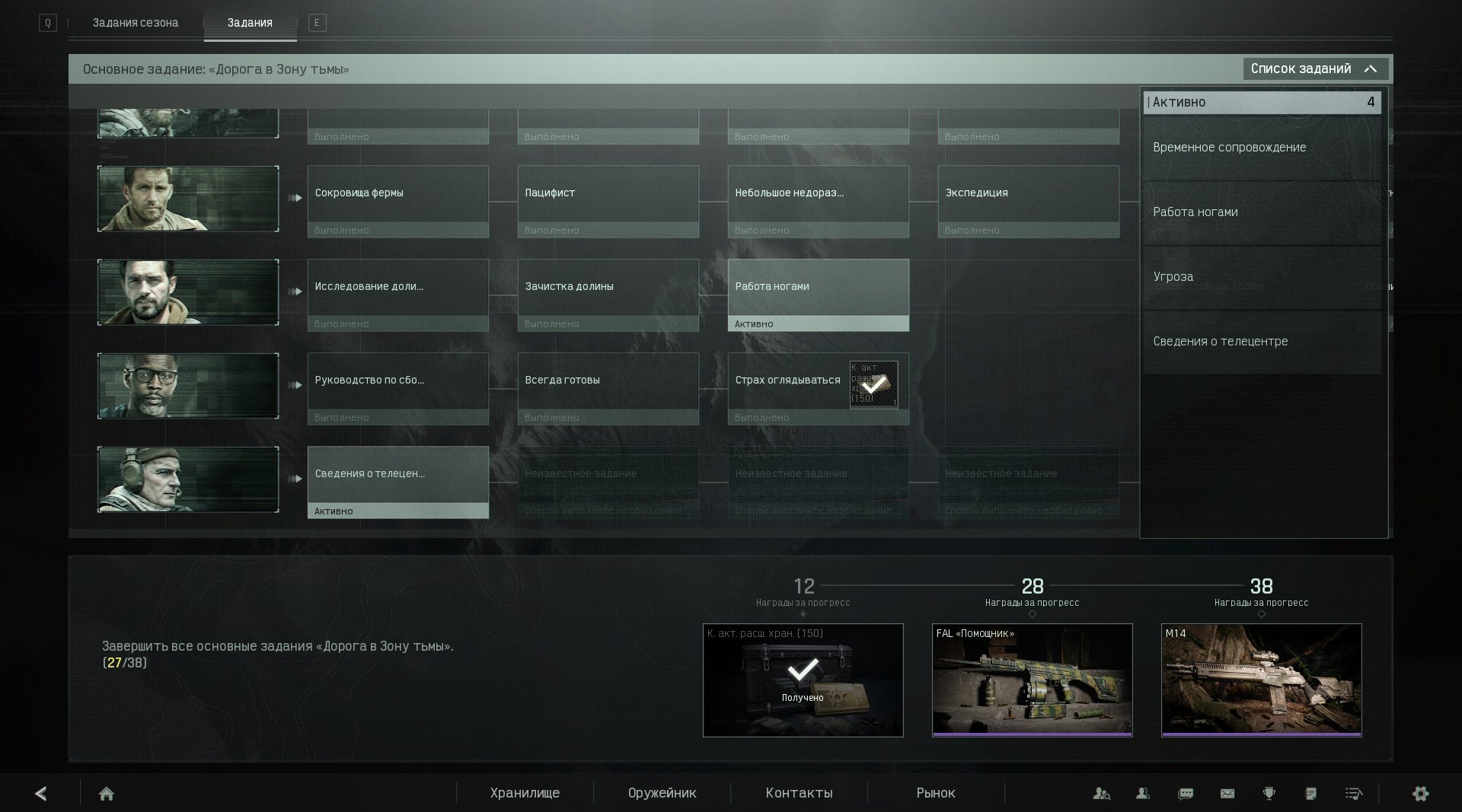Select «Угроза» in the active list

tap(1262, 277)
